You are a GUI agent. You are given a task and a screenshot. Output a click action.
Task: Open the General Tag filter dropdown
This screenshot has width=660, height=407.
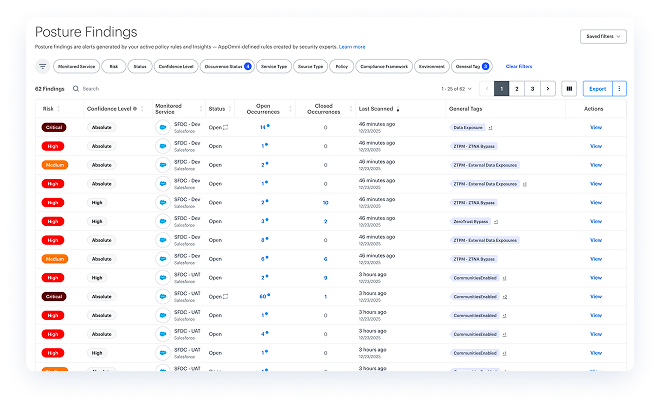[471, 66]
